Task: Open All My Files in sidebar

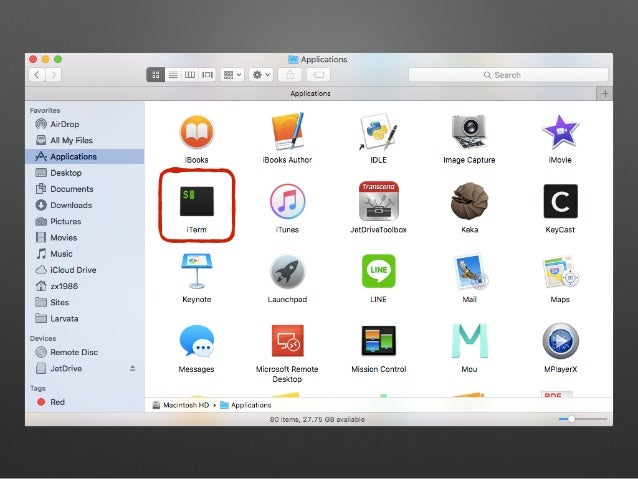Action: (x=85, y=140)
